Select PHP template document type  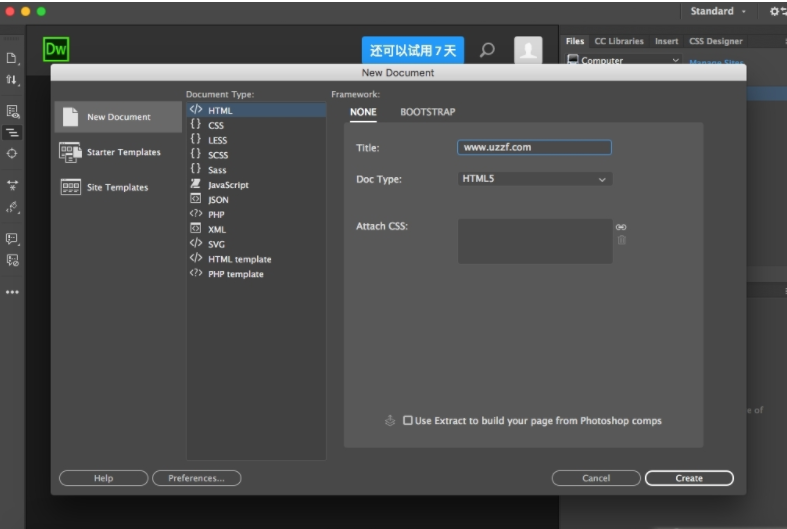click(256, 274)
